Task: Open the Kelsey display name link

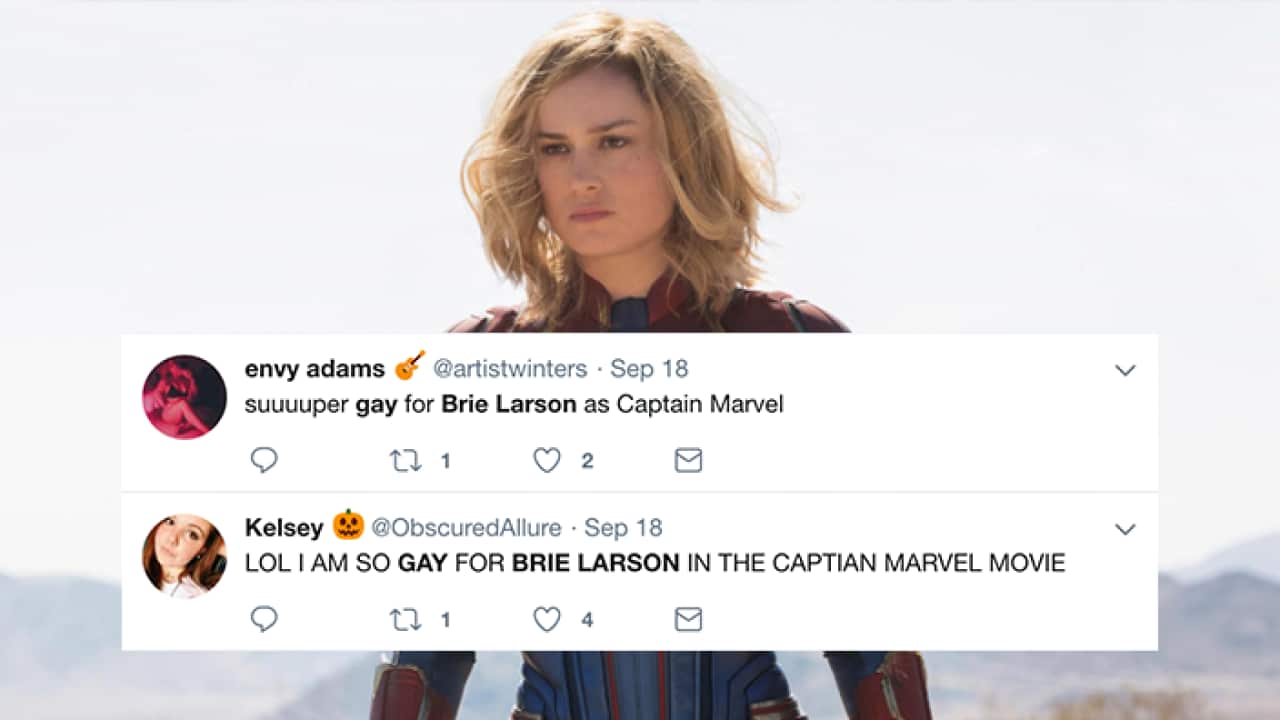Action: [284, 527]
